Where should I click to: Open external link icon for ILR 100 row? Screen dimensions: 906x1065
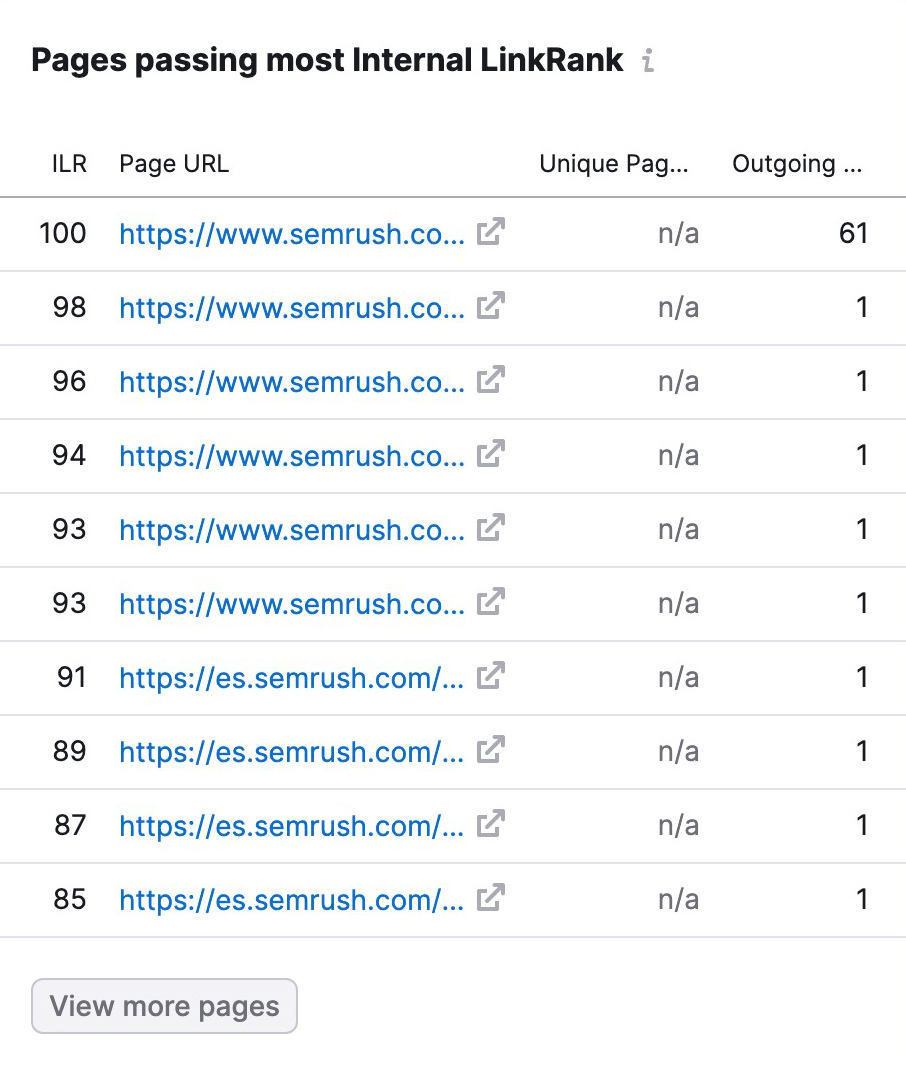(x=490, y=232)
